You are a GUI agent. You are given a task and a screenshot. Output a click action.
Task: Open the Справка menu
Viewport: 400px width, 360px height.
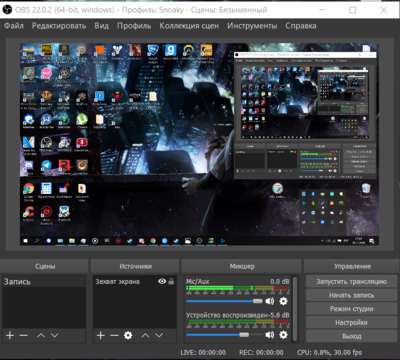pos(301,26)
